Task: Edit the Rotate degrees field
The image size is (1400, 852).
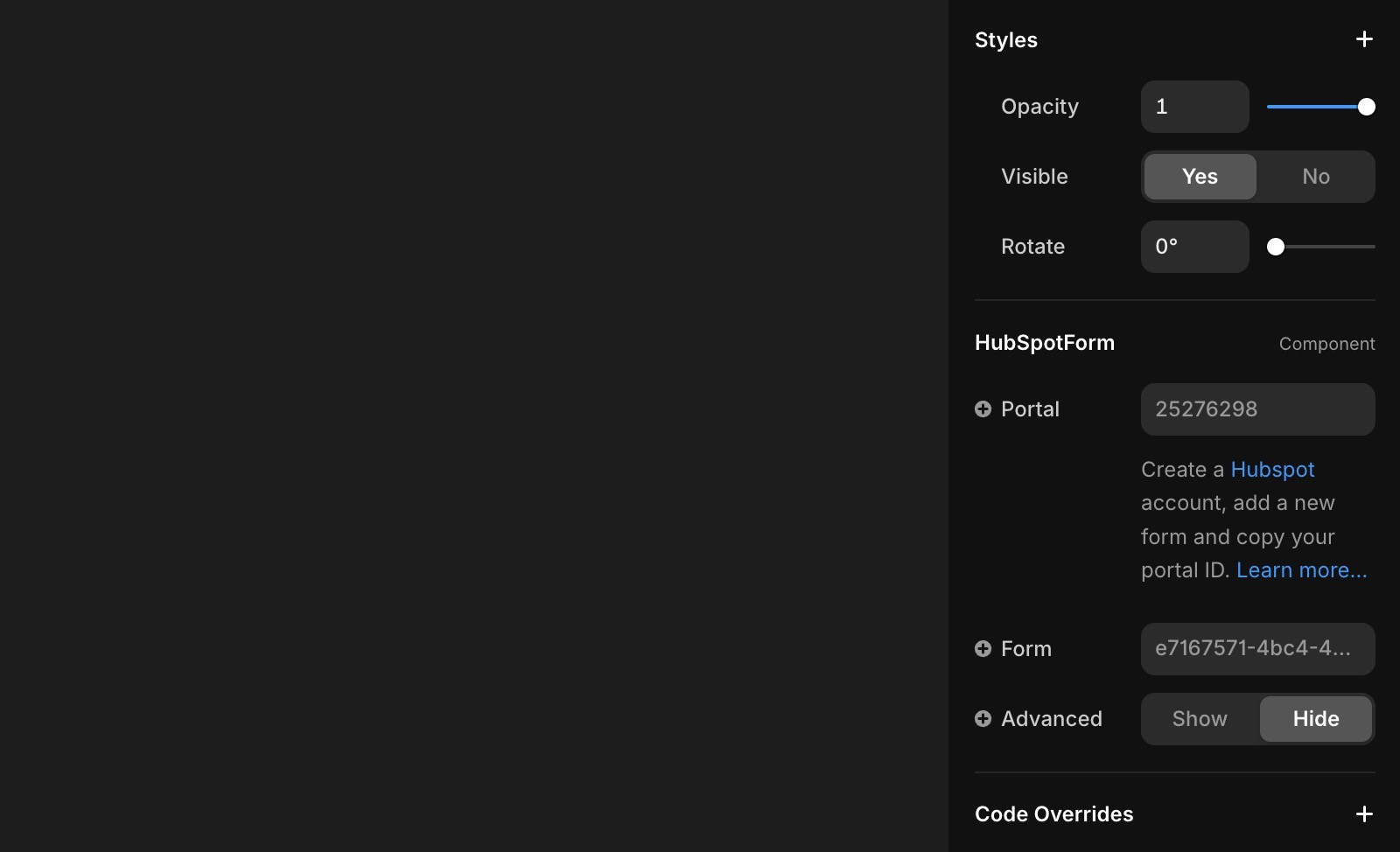Action: pyautogui.click(x=1194, y=246)
